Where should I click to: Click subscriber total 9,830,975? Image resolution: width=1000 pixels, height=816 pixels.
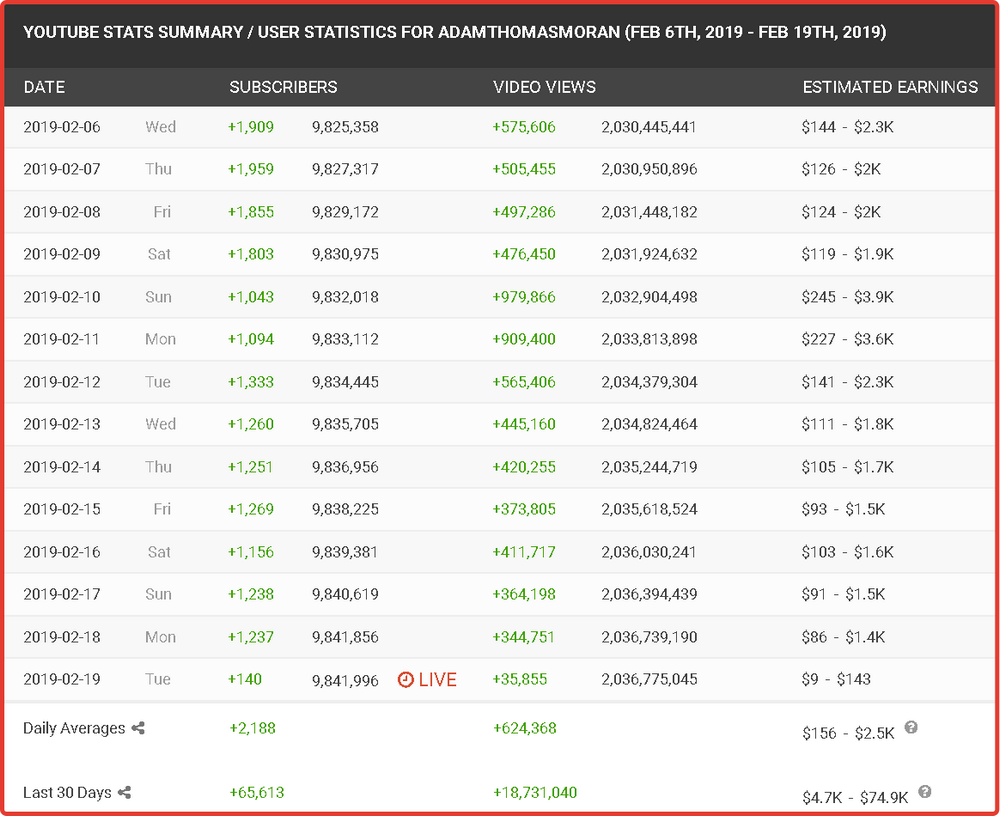(345, 254)
